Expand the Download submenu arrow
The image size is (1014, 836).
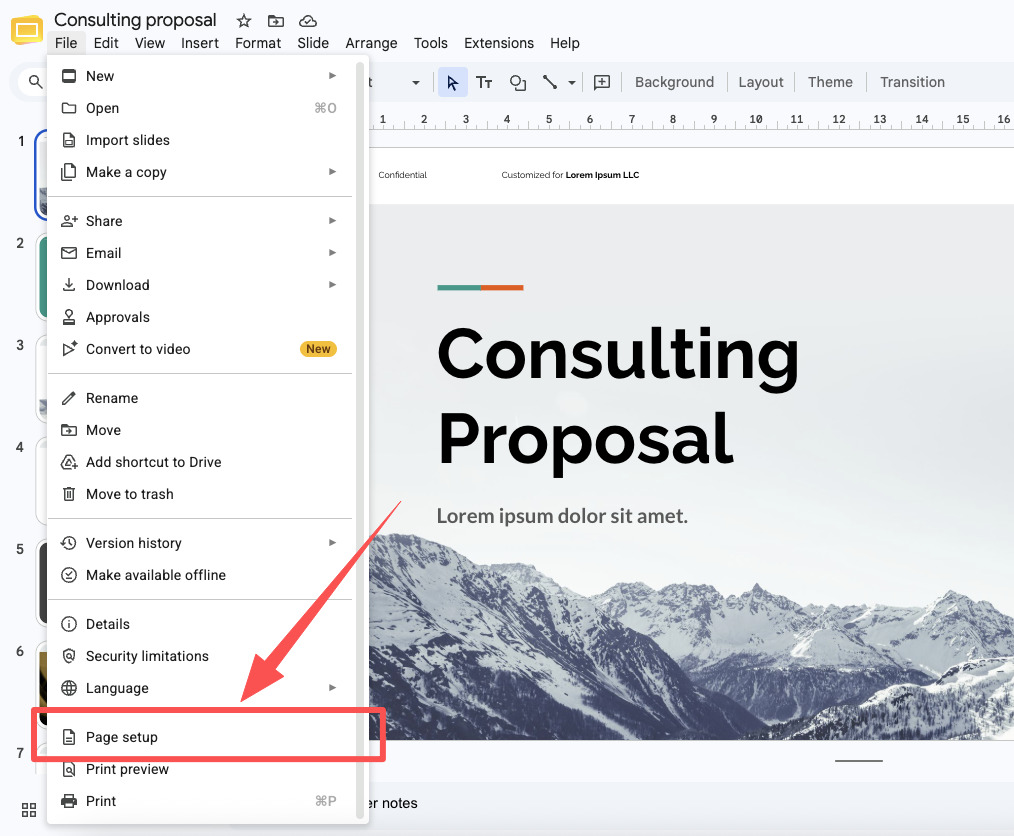point(332,284)
